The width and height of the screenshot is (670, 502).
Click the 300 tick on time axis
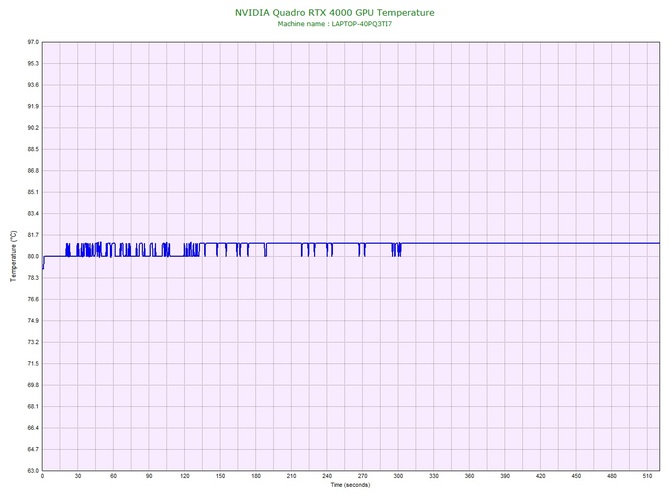pos(398,476)
